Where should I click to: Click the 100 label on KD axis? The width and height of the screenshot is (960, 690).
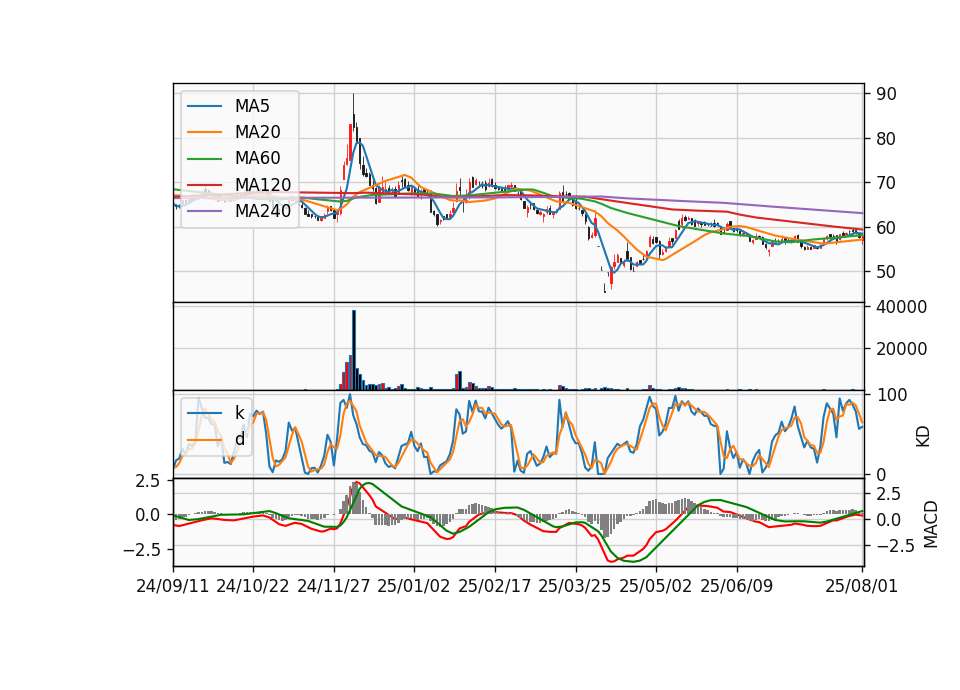pyautogui.click(x=891, y=395)
